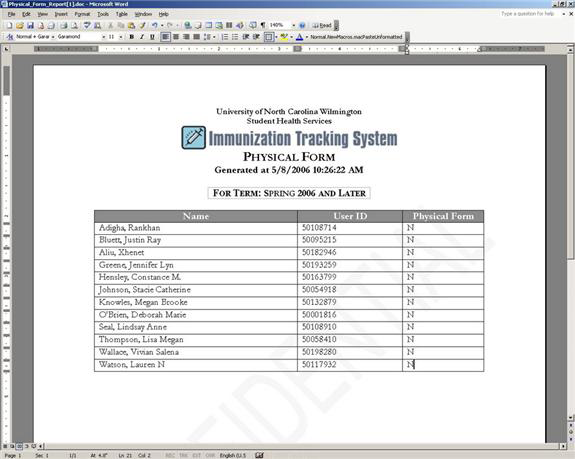Open a file with the folder icon
Screen dimensions: 575x459
click(x=20, y=25)
